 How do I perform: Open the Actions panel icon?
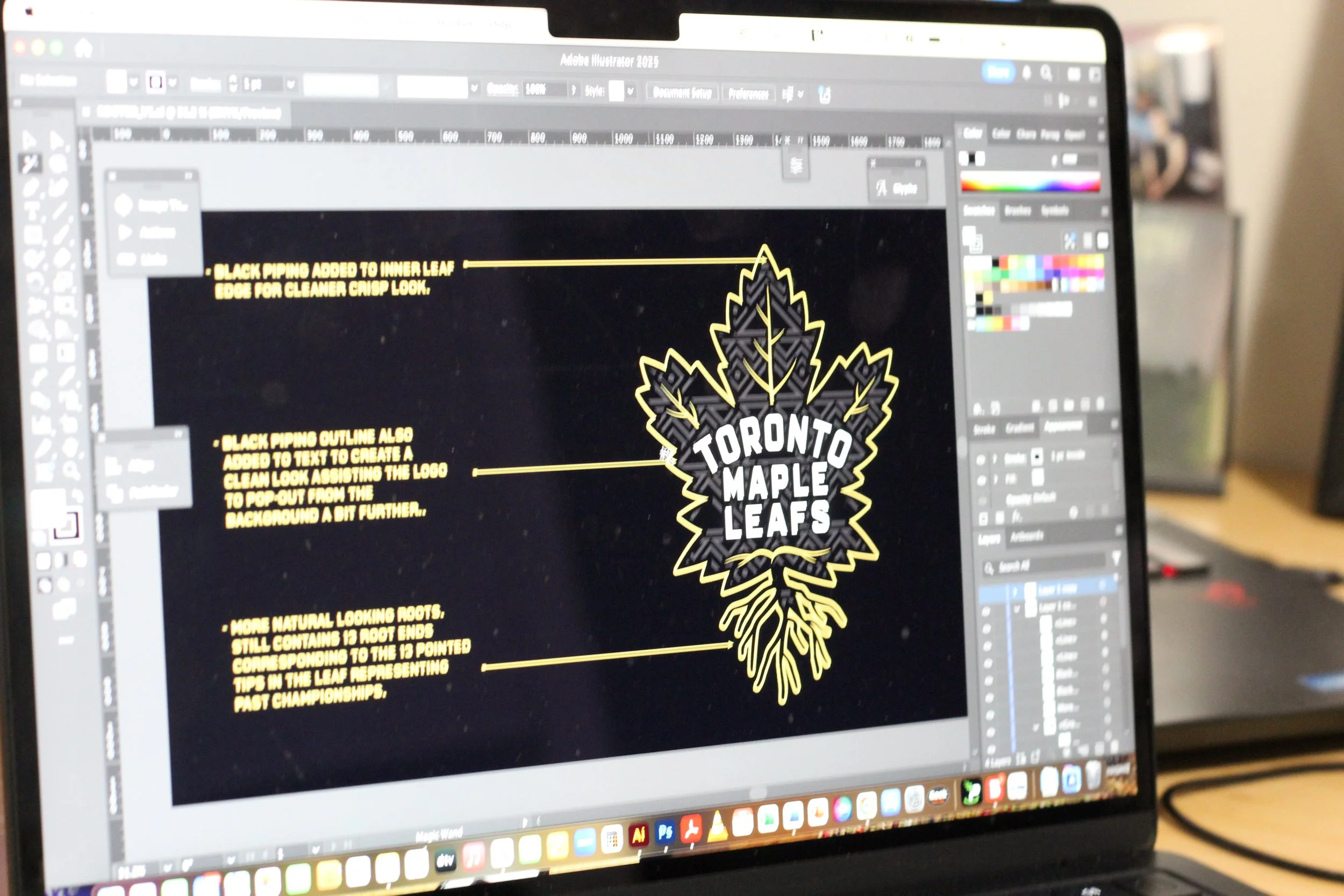pos(124,232)
